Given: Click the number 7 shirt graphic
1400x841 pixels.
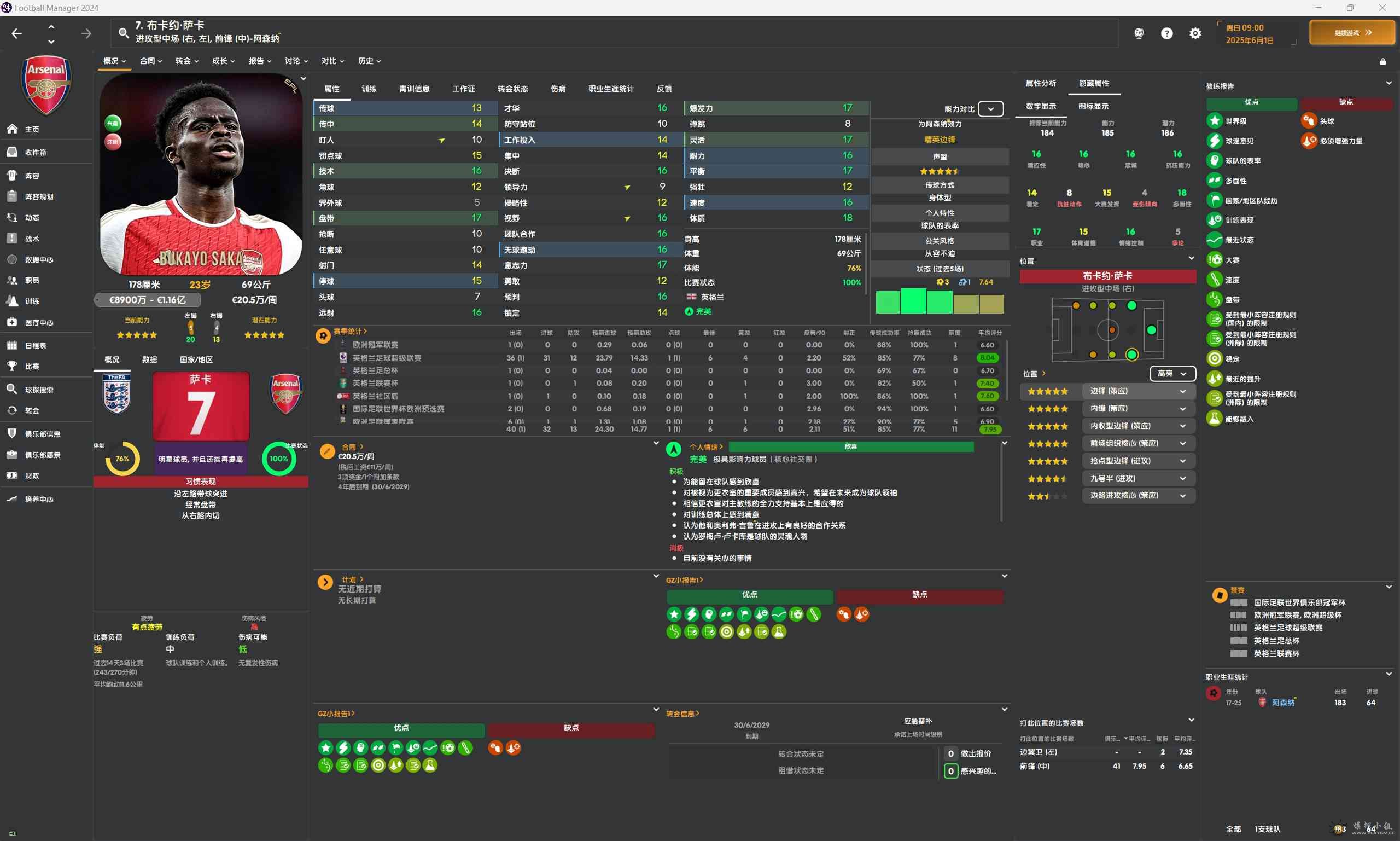Looking at the screenshot, I should click(x=201, y=406).
